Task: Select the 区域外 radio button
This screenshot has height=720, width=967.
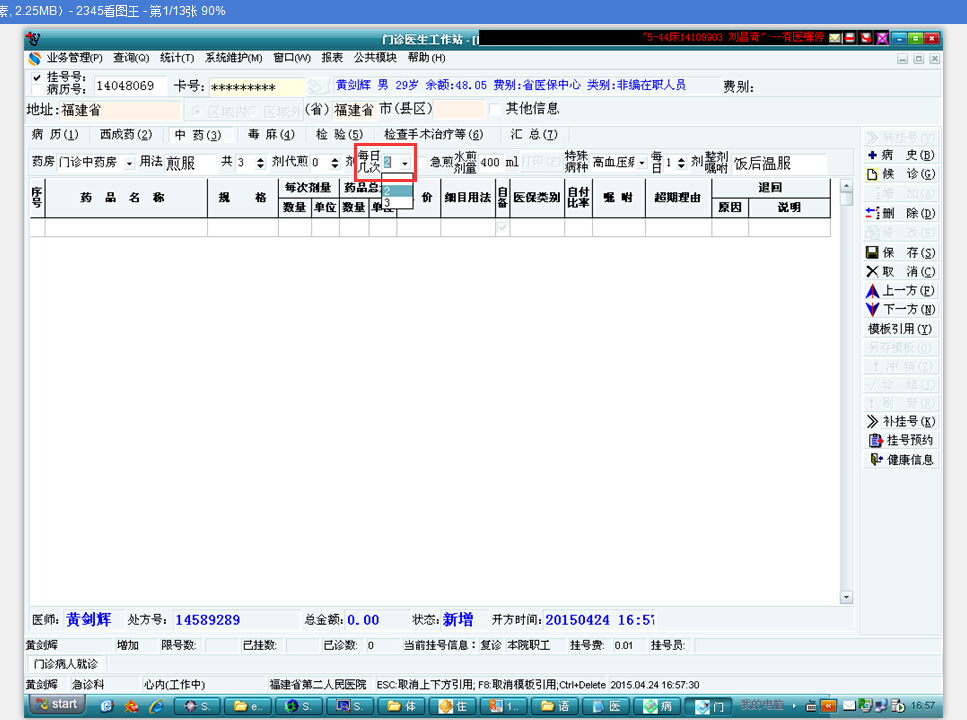Action: (252, 112)
